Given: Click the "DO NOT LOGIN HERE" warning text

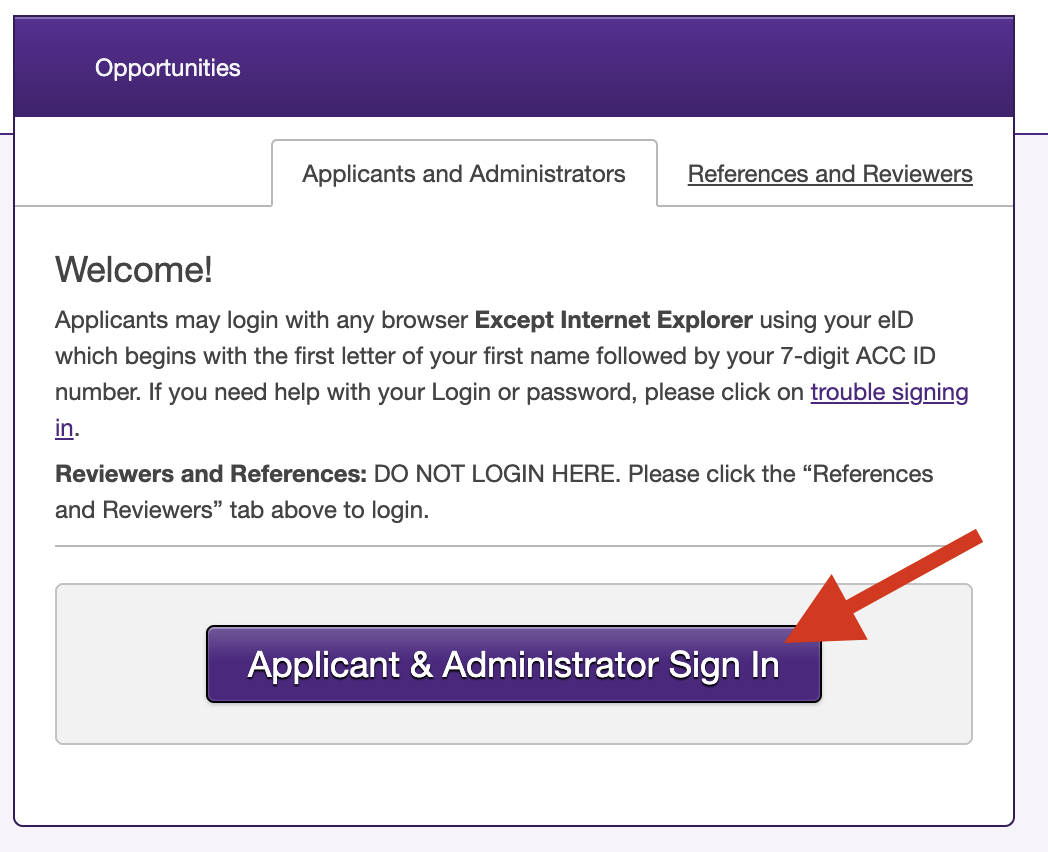Looking at the screenshot, I should click(496, 473).
